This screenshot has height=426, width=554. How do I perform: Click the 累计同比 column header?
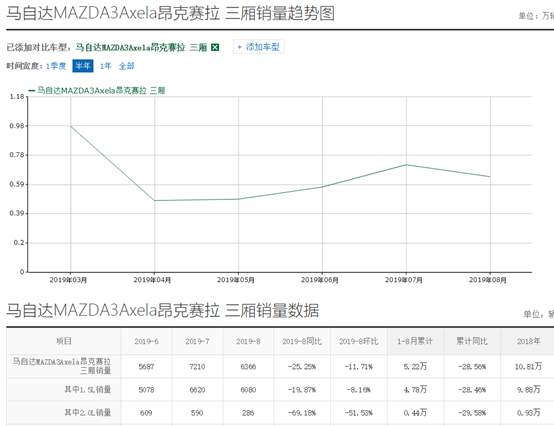(x=472, y=341)
